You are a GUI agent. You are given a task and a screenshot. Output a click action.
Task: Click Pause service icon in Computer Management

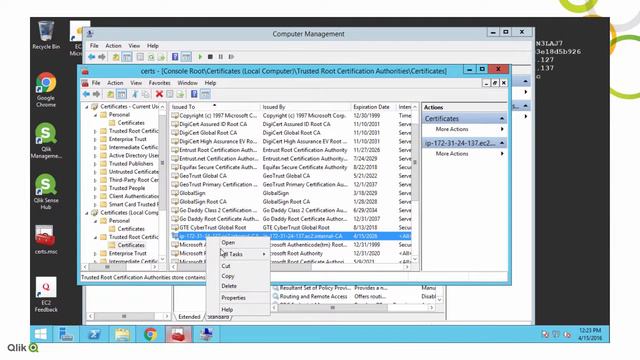point(220,57)
